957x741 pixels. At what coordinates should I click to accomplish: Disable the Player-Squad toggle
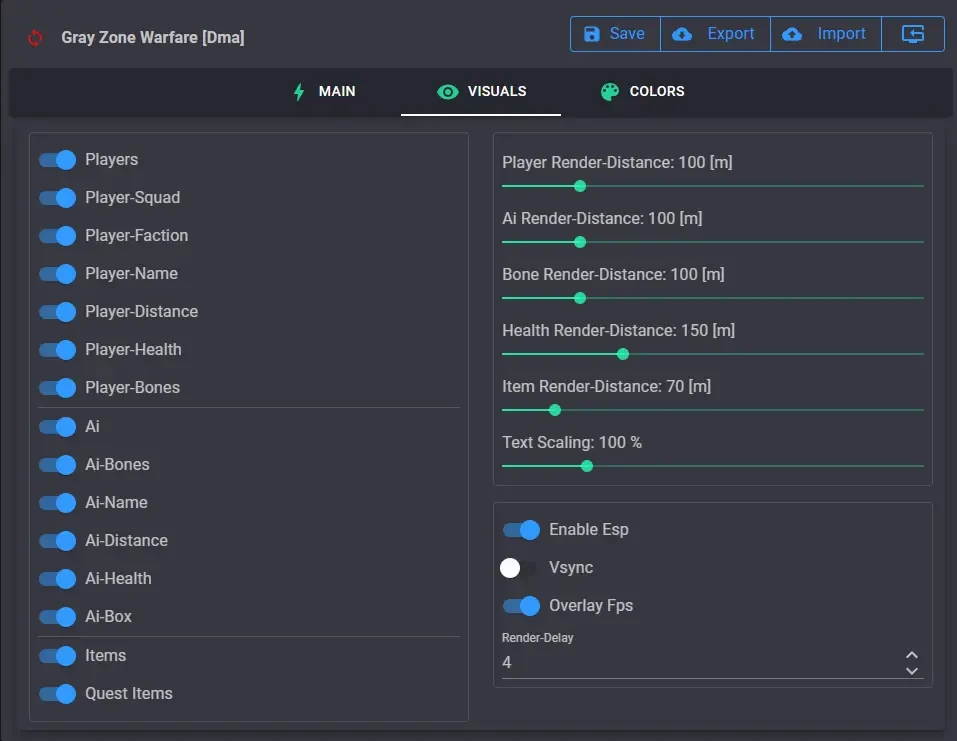pos(58,198)
